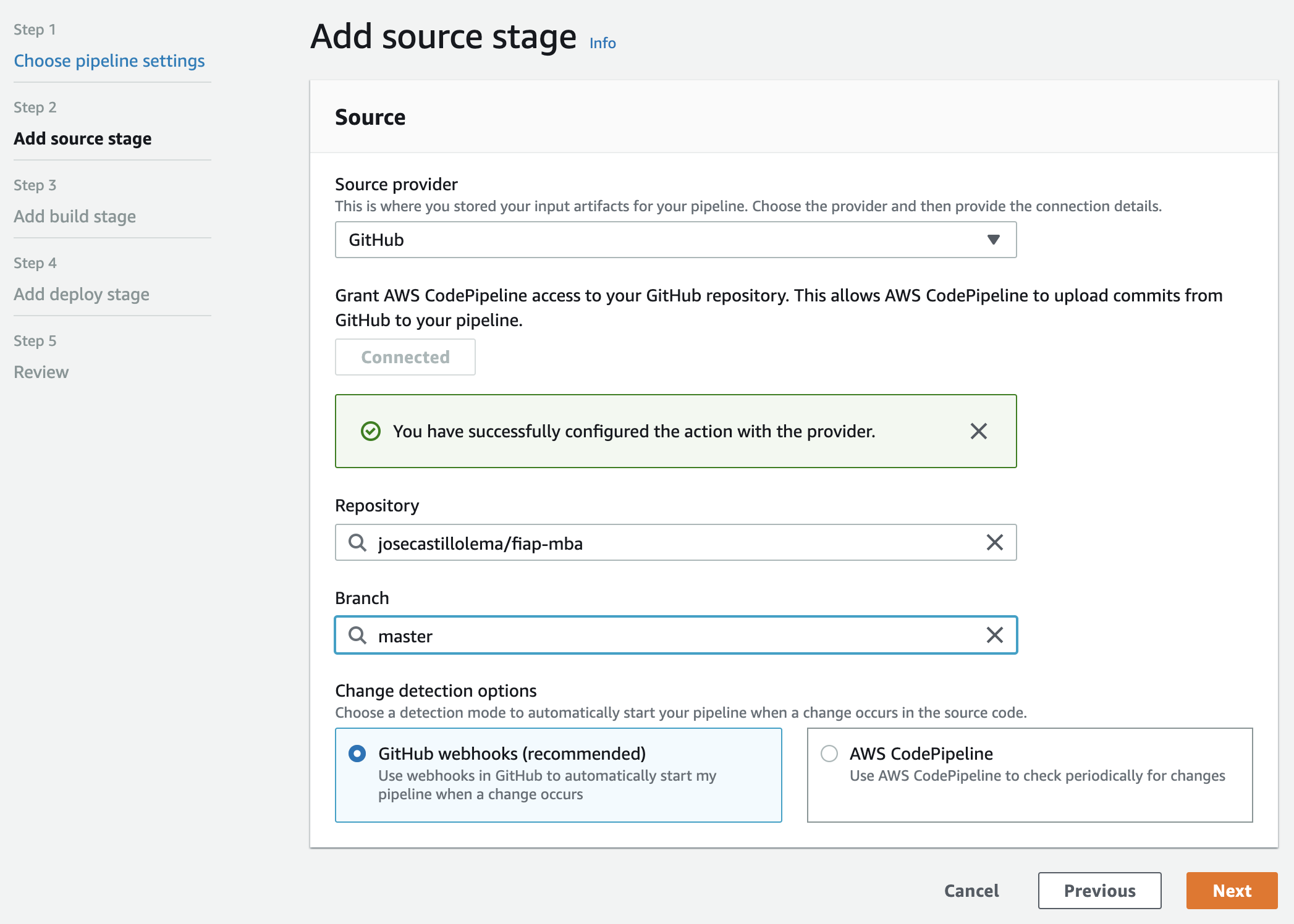Open the Source provider dropdown
The image size is (1294, 924).
tap(675, 240)
